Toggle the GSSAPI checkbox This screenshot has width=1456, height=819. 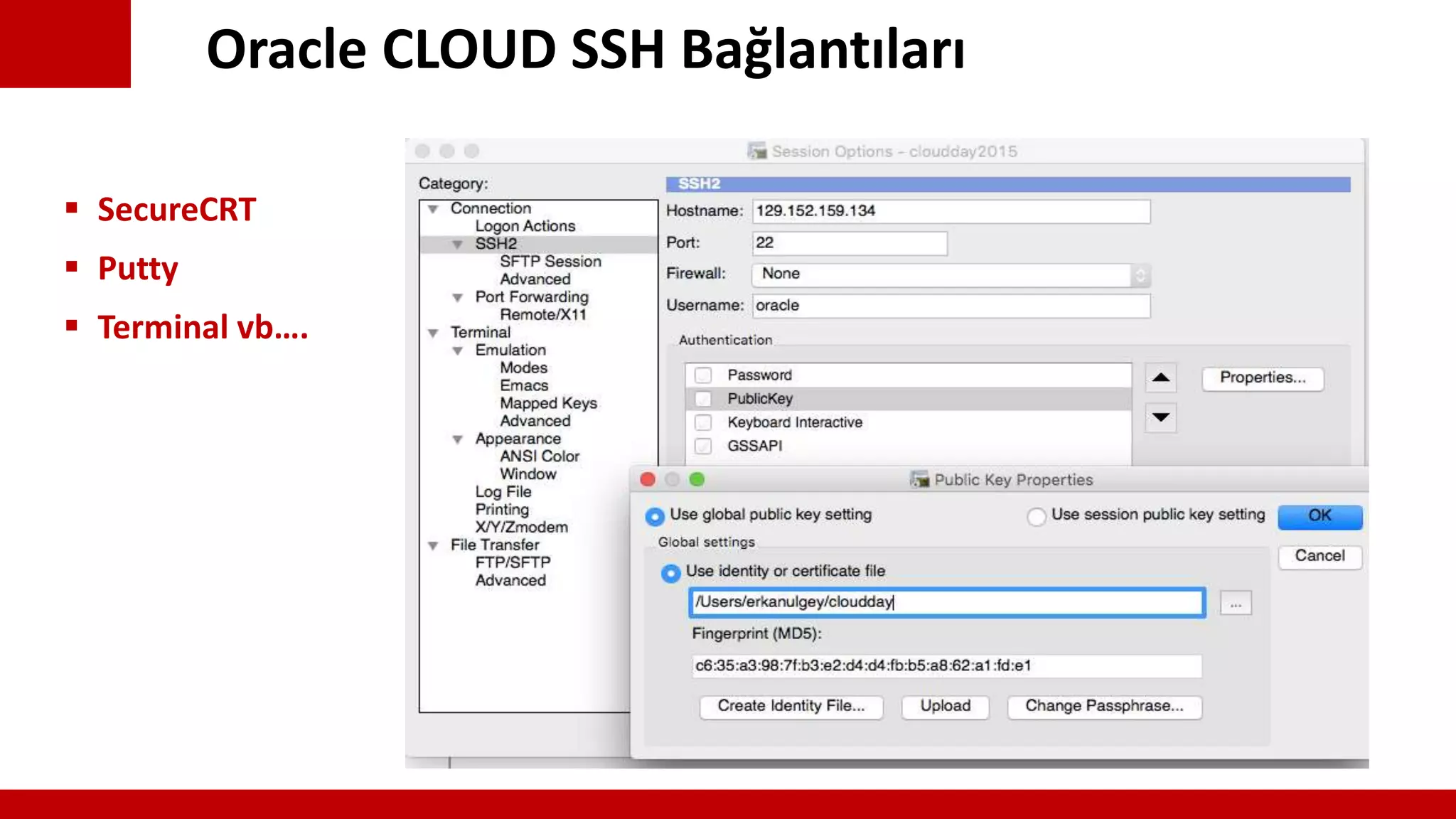pos(703,446)
